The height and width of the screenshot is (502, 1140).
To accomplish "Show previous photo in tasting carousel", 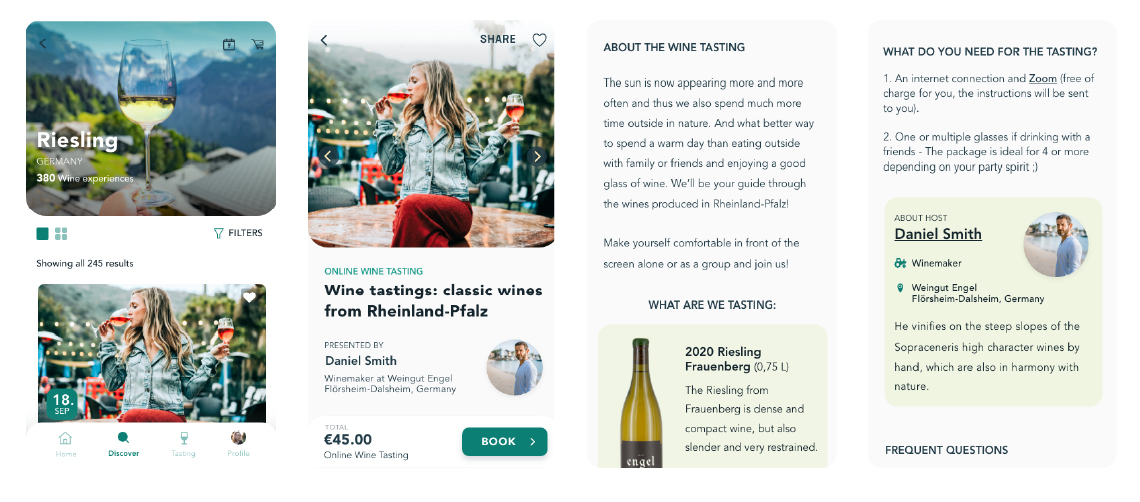I will (x=327, y=156).
